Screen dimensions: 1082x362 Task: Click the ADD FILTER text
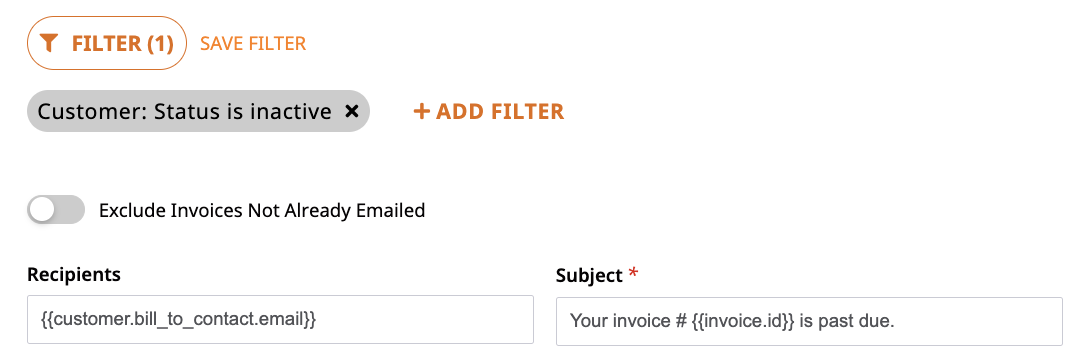click(x=500, y=111)
